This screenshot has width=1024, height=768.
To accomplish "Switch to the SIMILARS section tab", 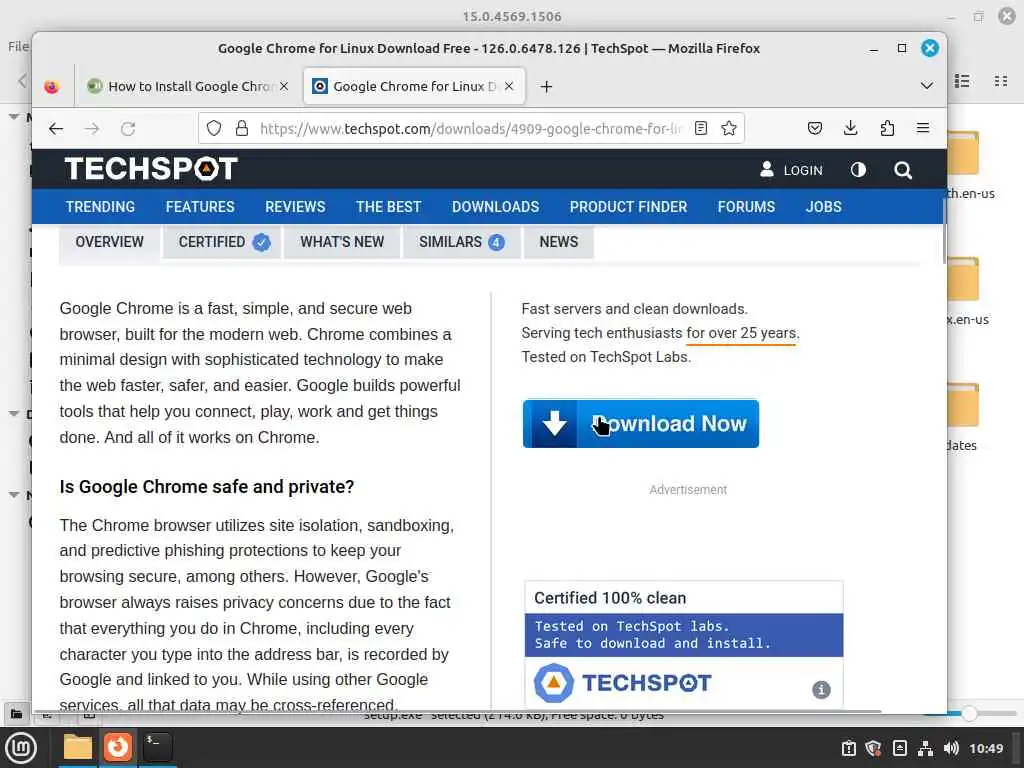I will 462,242.
